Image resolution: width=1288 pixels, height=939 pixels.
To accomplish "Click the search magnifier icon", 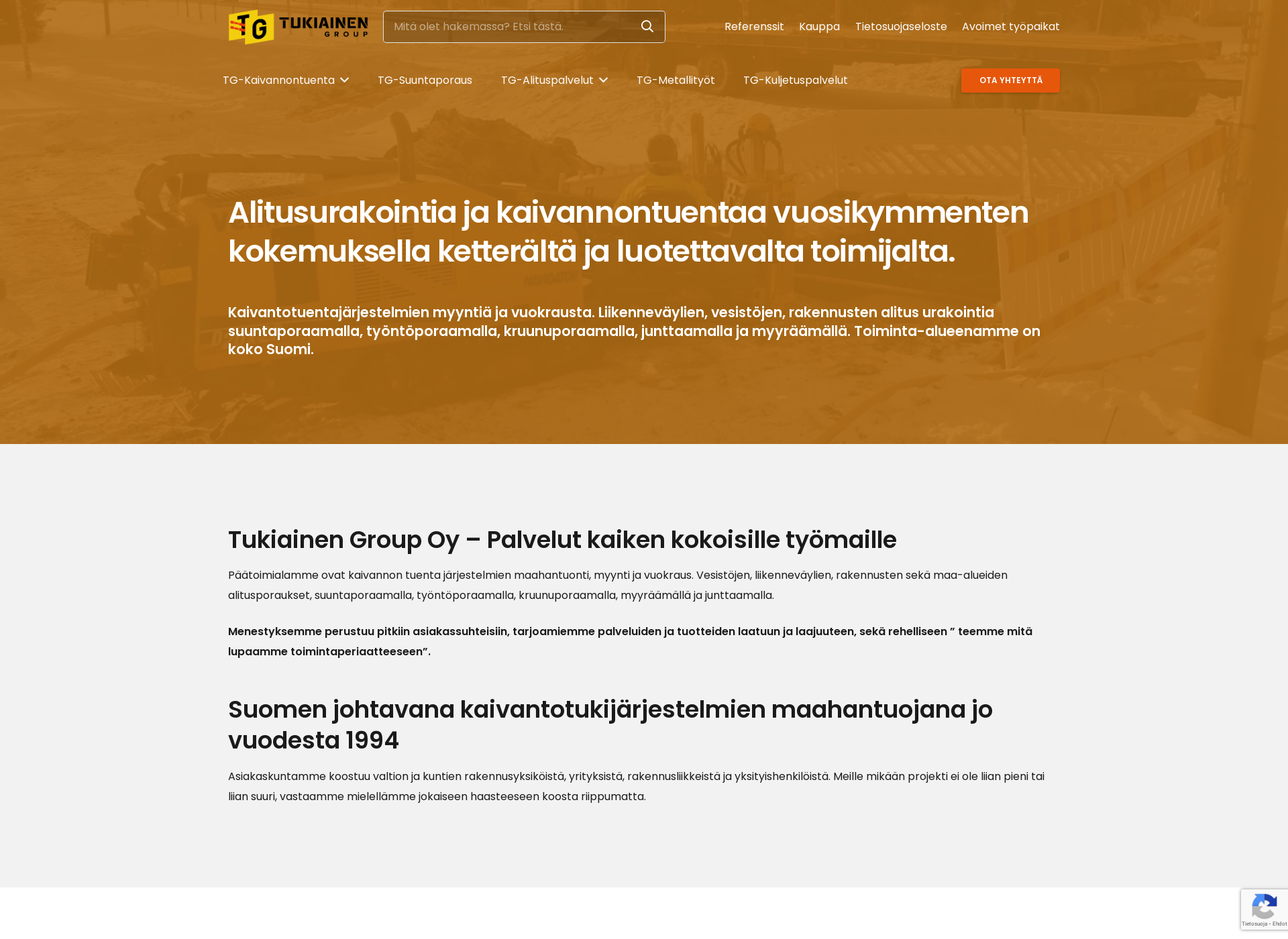I will tap(647, 26).
